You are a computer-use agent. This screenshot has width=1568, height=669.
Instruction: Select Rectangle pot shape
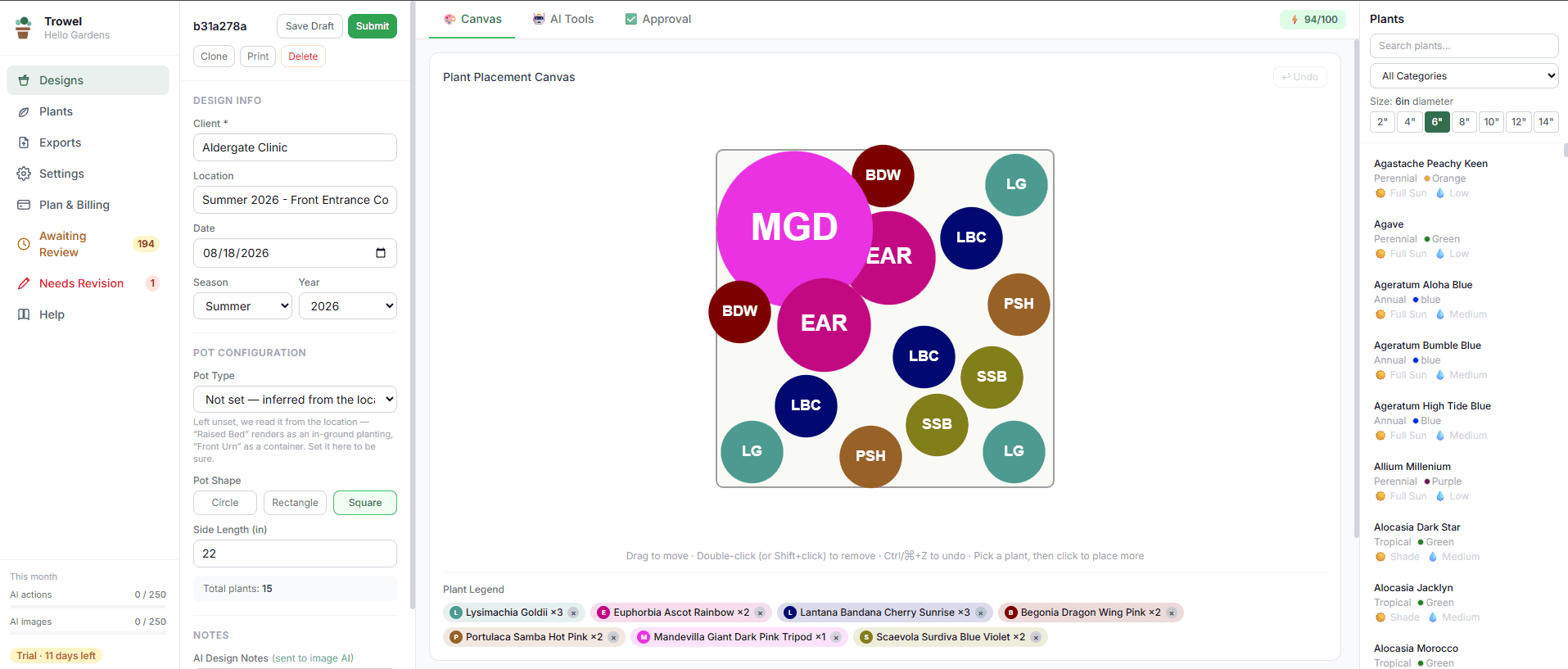295,503
